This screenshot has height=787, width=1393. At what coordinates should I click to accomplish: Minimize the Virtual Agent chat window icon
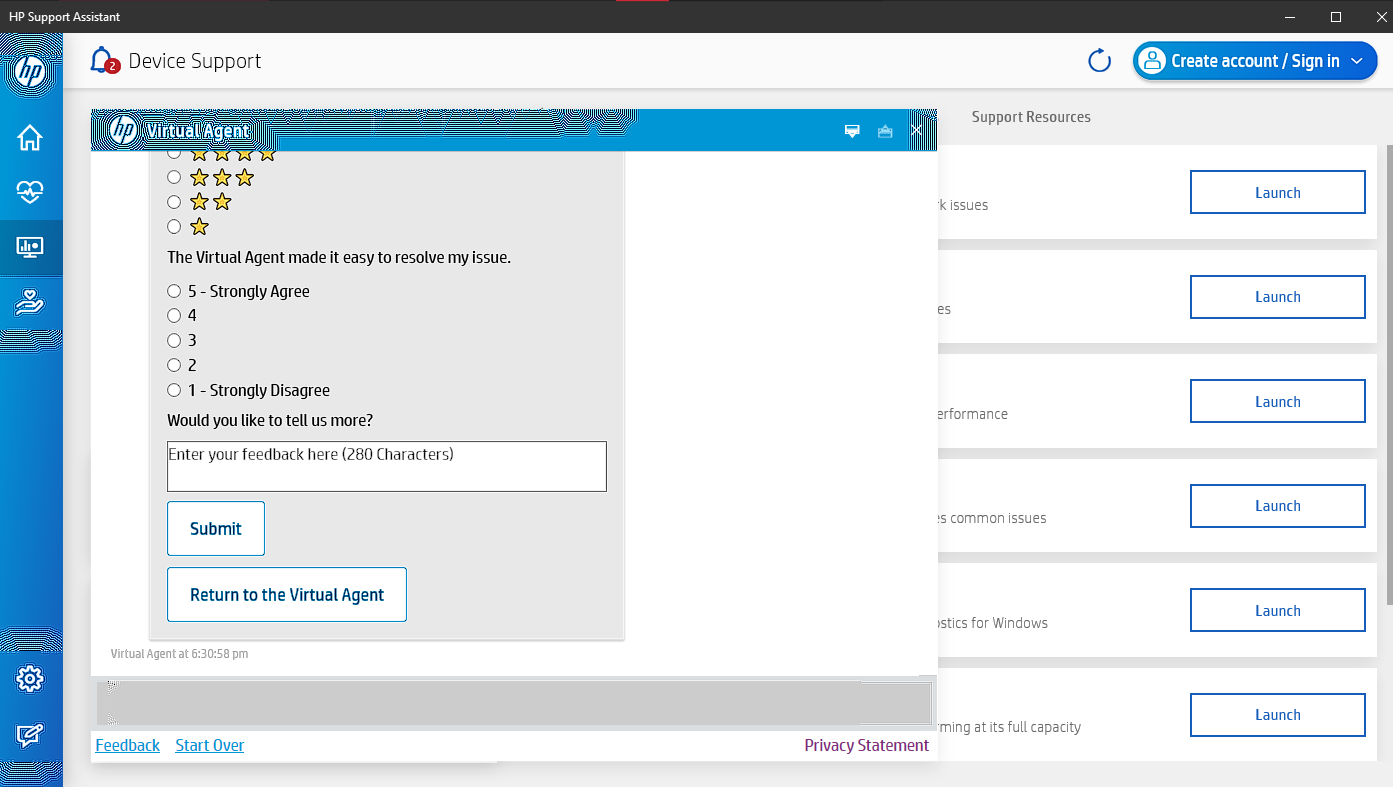pyautogui.click(x=852, y=131)
